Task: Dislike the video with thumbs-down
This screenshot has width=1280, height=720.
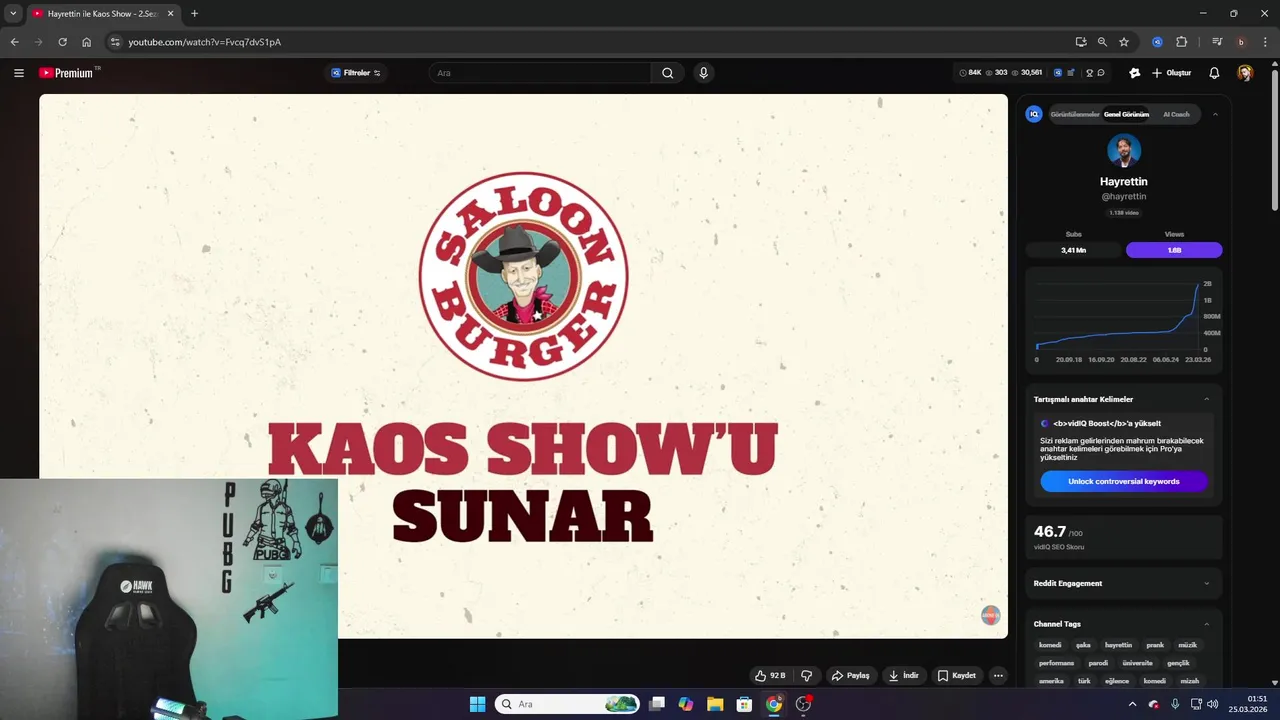Action: click(806, 675)
